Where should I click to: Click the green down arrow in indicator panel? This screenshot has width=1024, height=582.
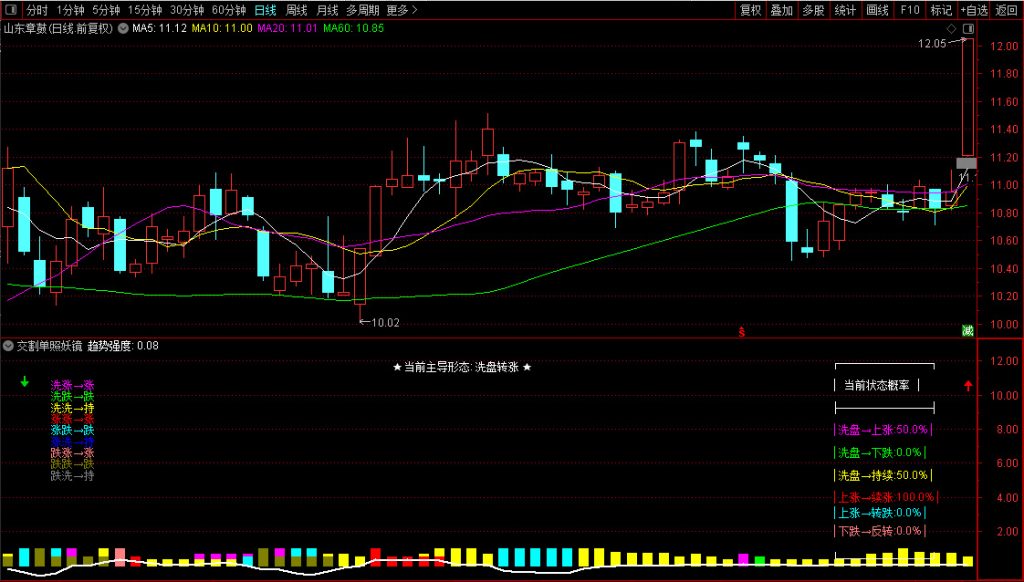click(25, 381)
